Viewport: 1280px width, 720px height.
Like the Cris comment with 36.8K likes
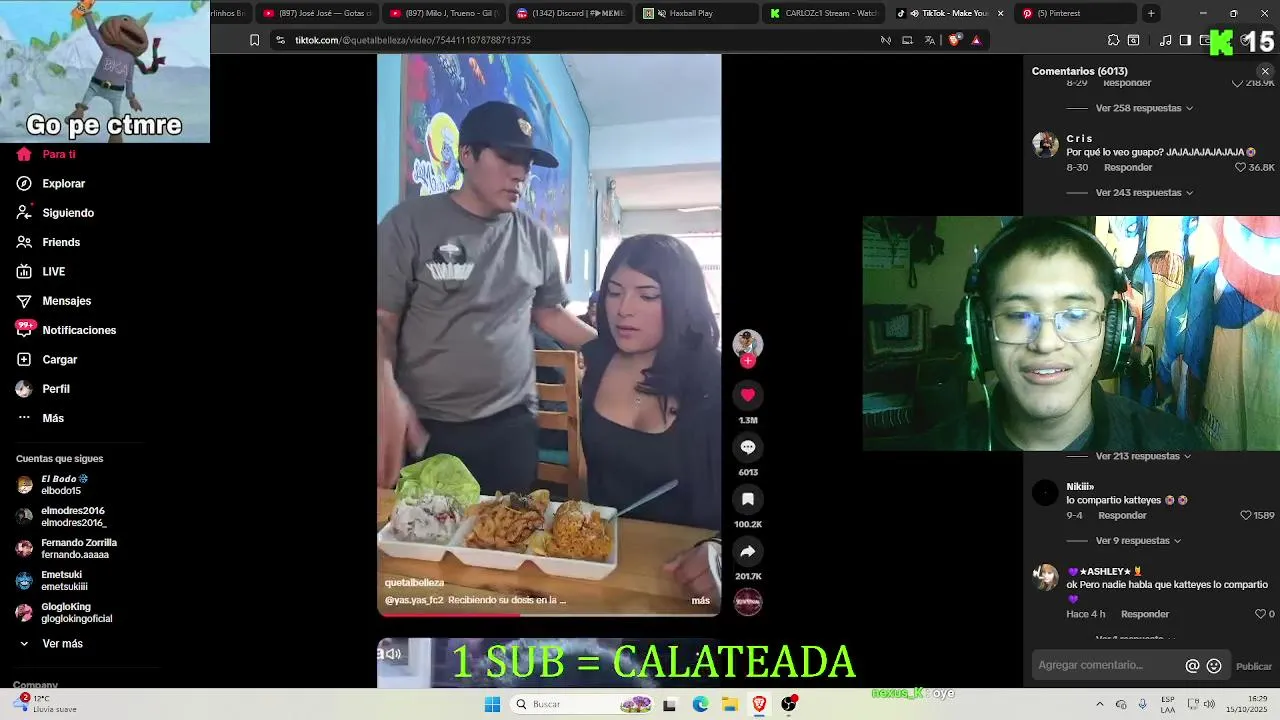coord(1241,168)
